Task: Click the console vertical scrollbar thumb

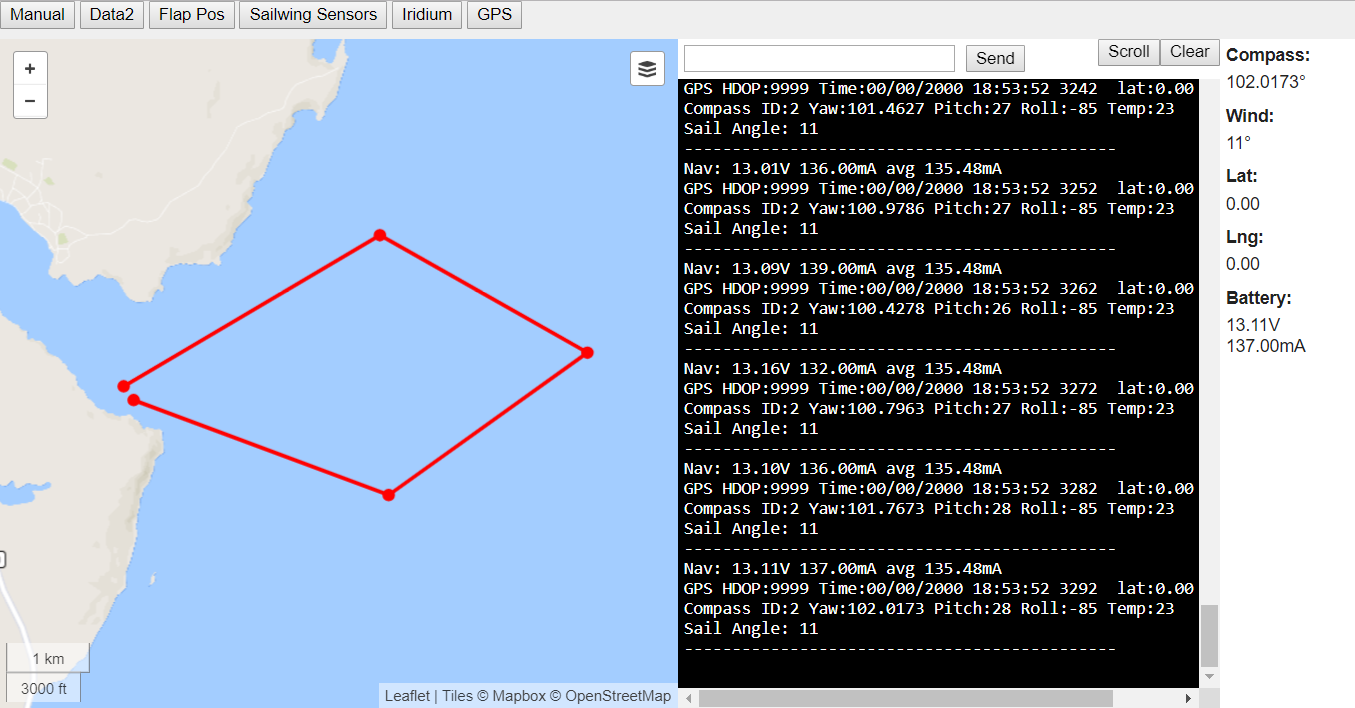Action: tap(1209, 635)
